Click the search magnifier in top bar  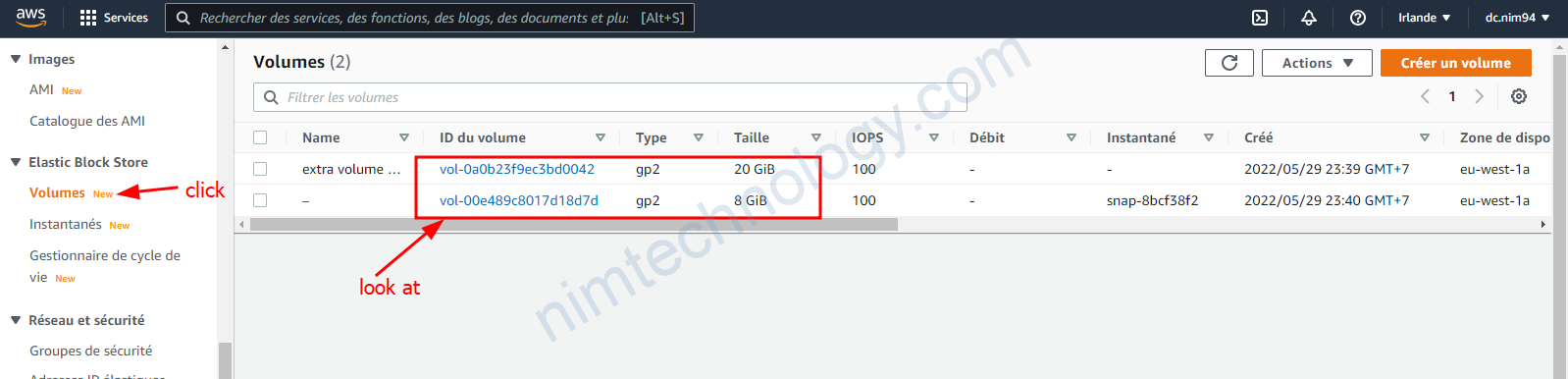(x=183, y=18)
